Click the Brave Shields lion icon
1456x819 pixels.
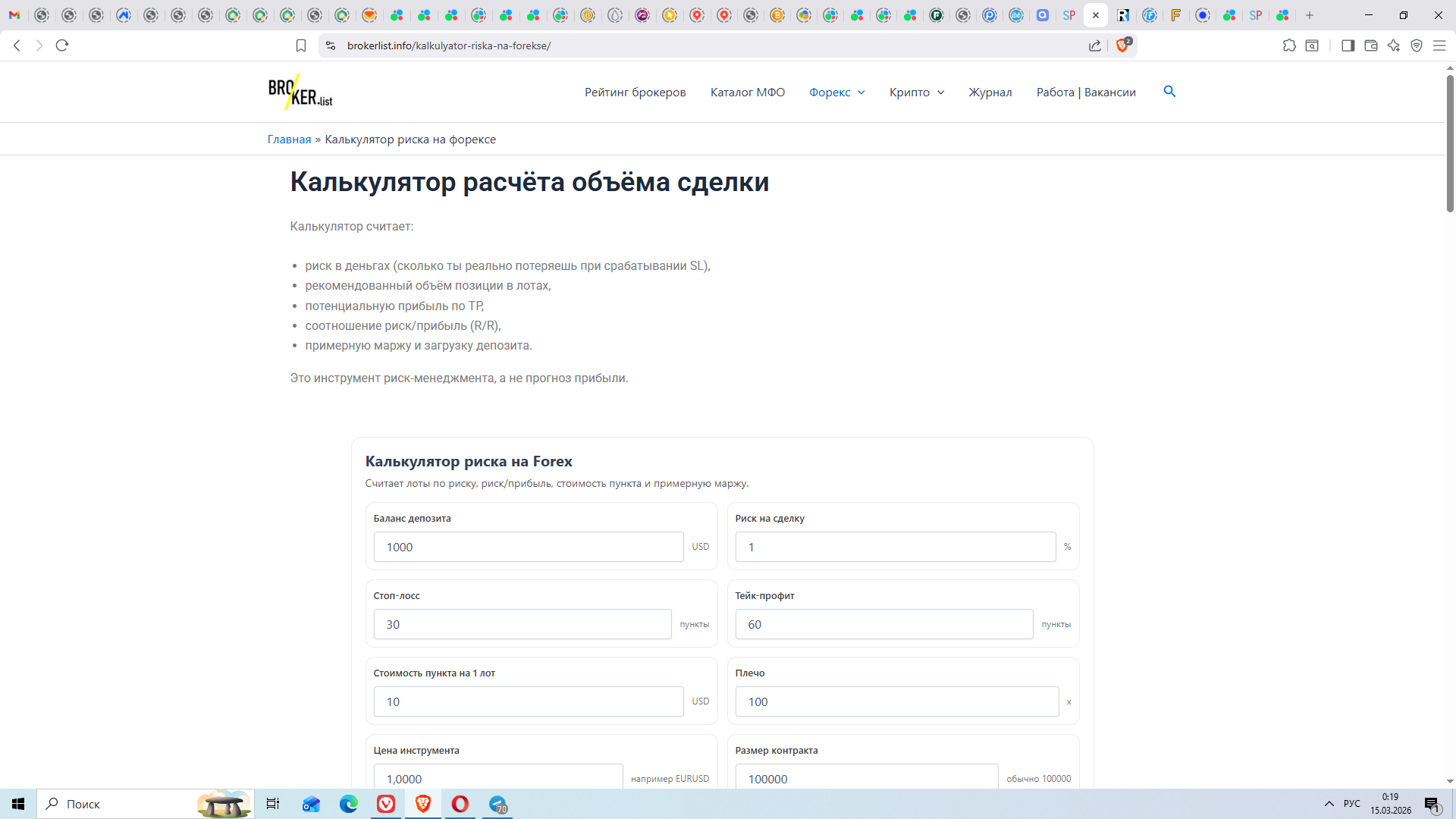coord(1122,45)
